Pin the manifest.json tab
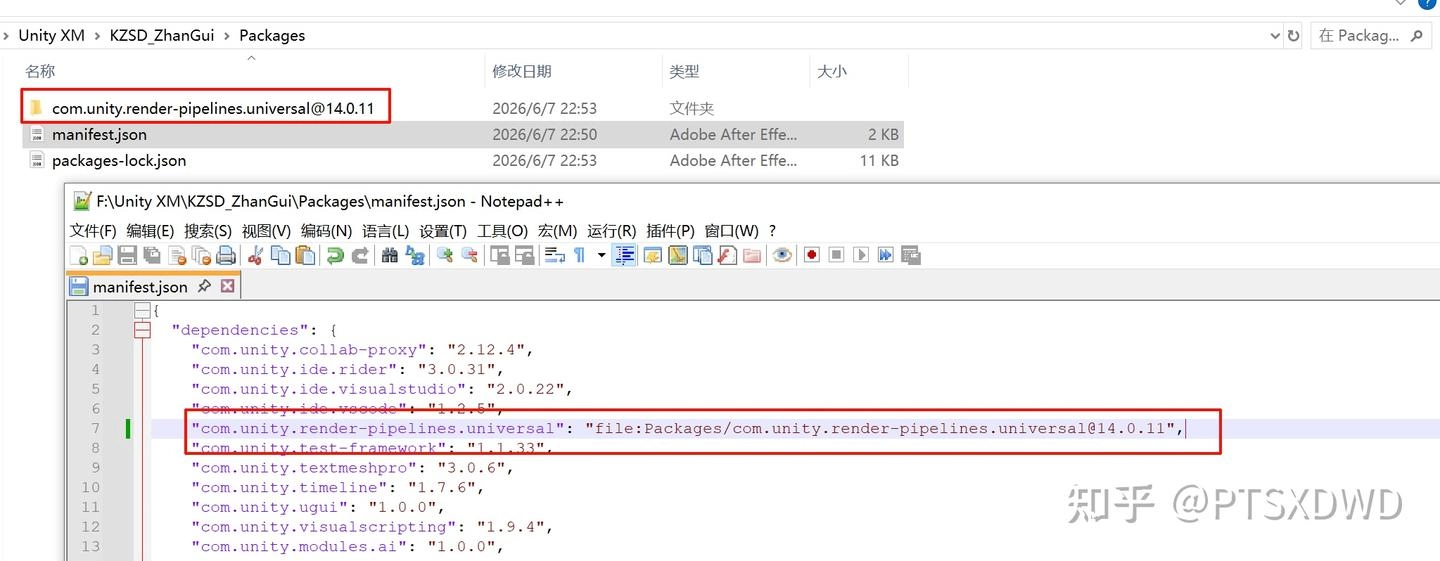The height and width of the screenshot is (561, 1440). pos(204,286)
